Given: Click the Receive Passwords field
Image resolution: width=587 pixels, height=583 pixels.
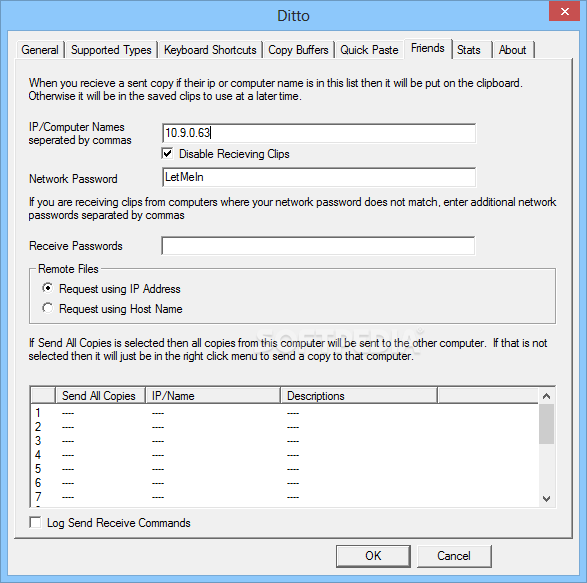Looking at the screenshot, I should (318, 246).
